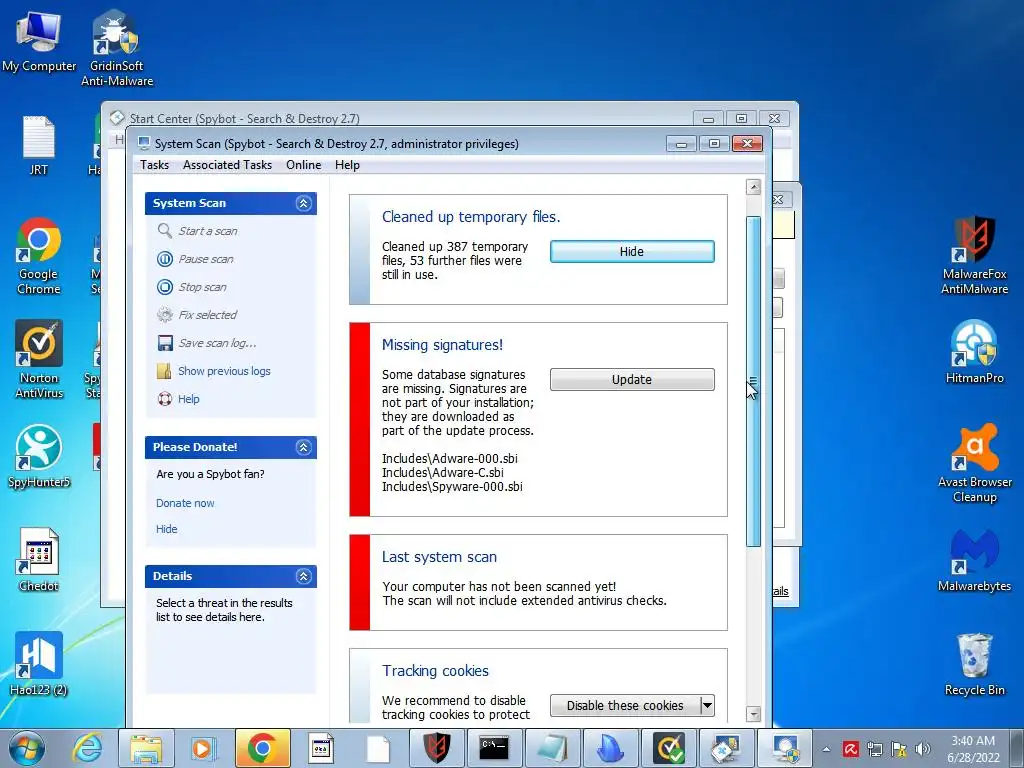Image resolution: width=1024 pixels, height=768 pixels.
Task: Open the Help menu
Action: point(347,165)
